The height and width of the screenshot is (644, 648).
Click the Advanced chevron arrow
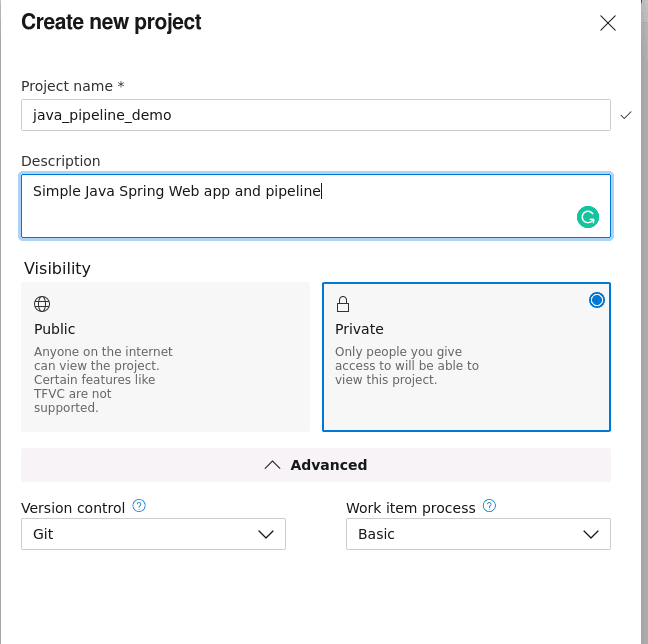(272, 465)
